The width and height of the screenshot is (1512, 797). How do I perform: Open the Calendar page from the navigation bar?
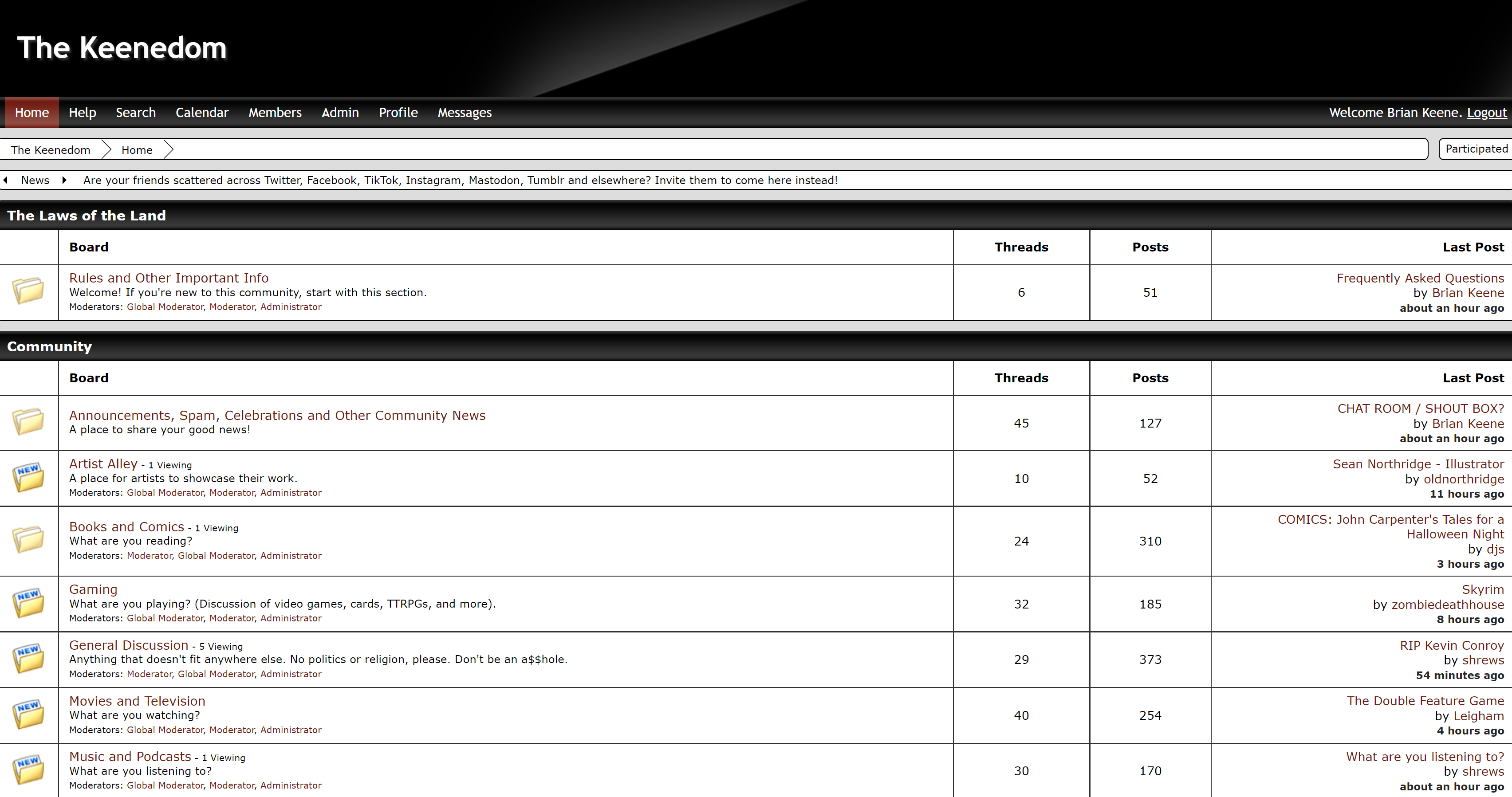(x=202, y=113)
